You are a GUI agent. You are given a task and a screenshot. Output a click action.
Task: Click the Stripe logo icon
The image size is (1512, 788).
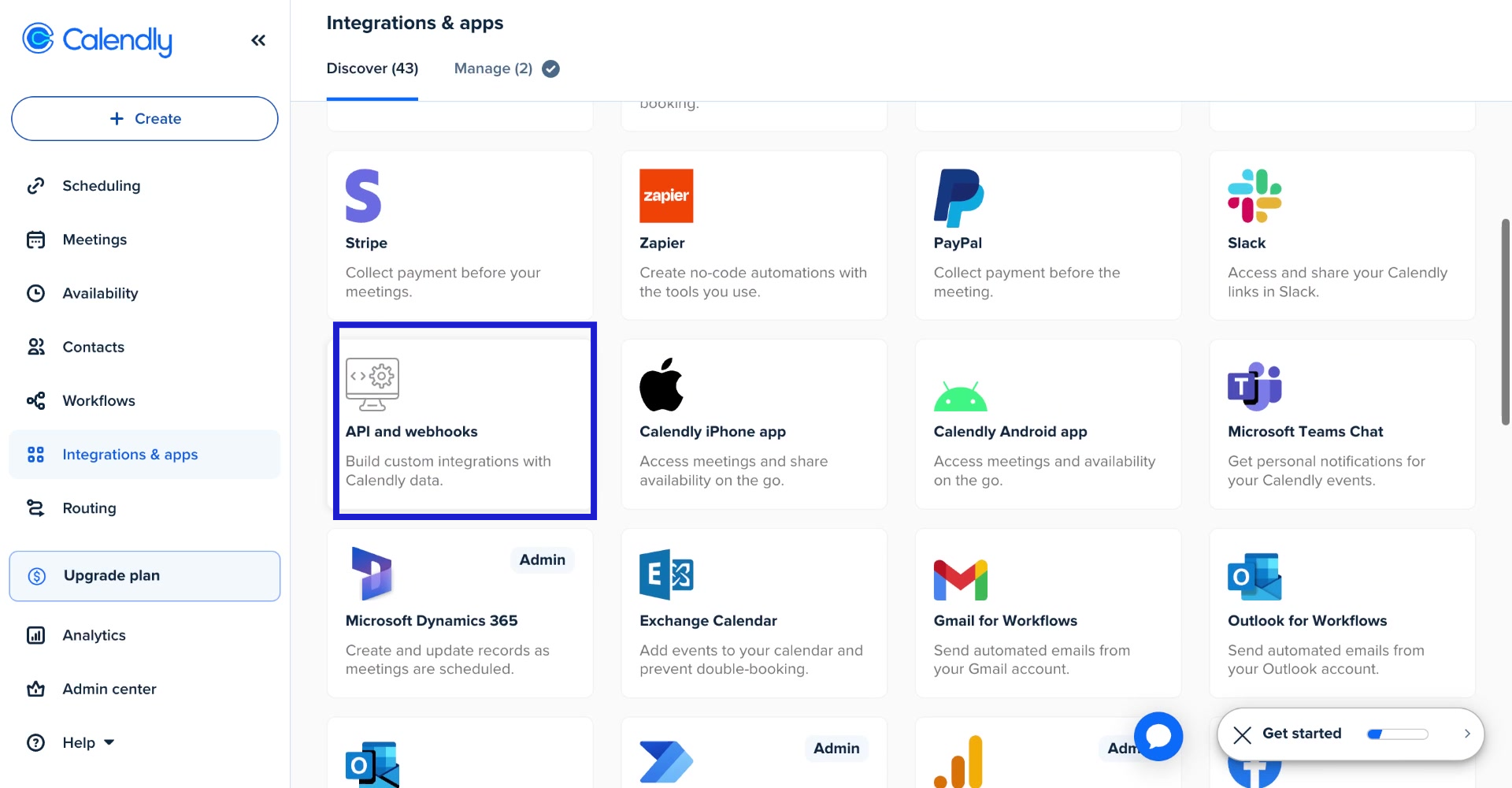[363, 196]
